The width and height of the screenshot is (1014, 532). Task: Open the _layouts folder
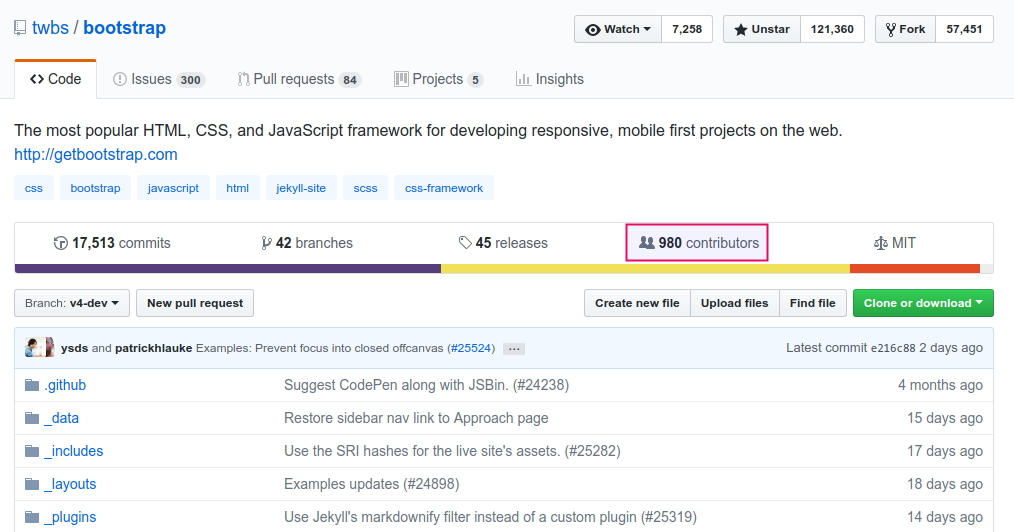pos(70,484)
